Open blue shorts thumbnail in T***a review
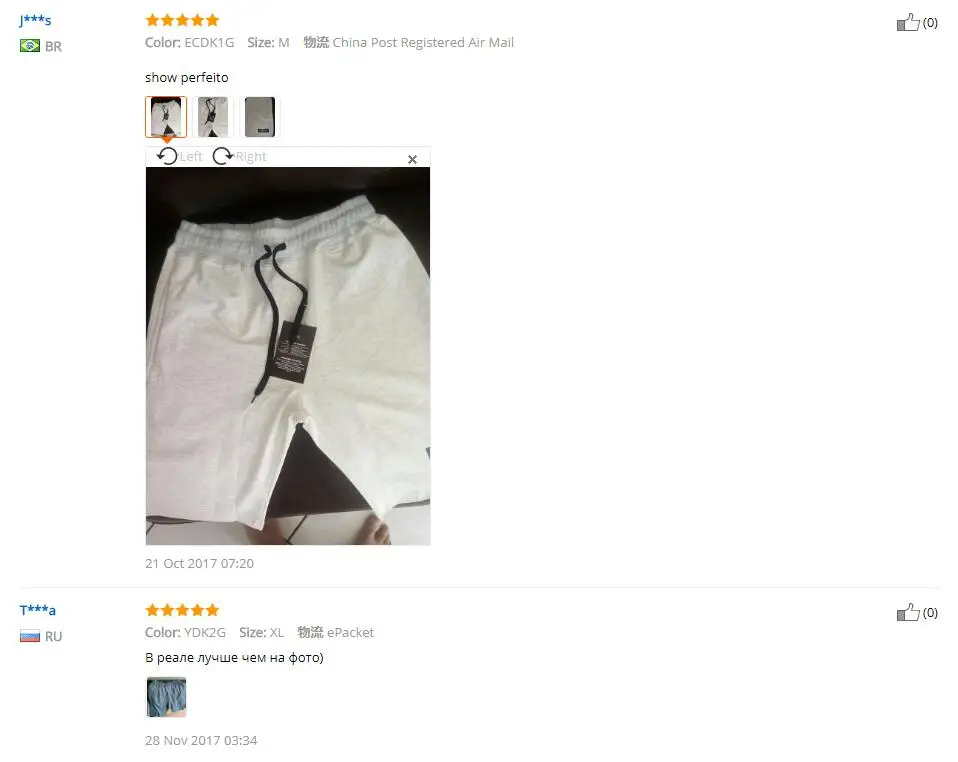 (x=166, y=697)
